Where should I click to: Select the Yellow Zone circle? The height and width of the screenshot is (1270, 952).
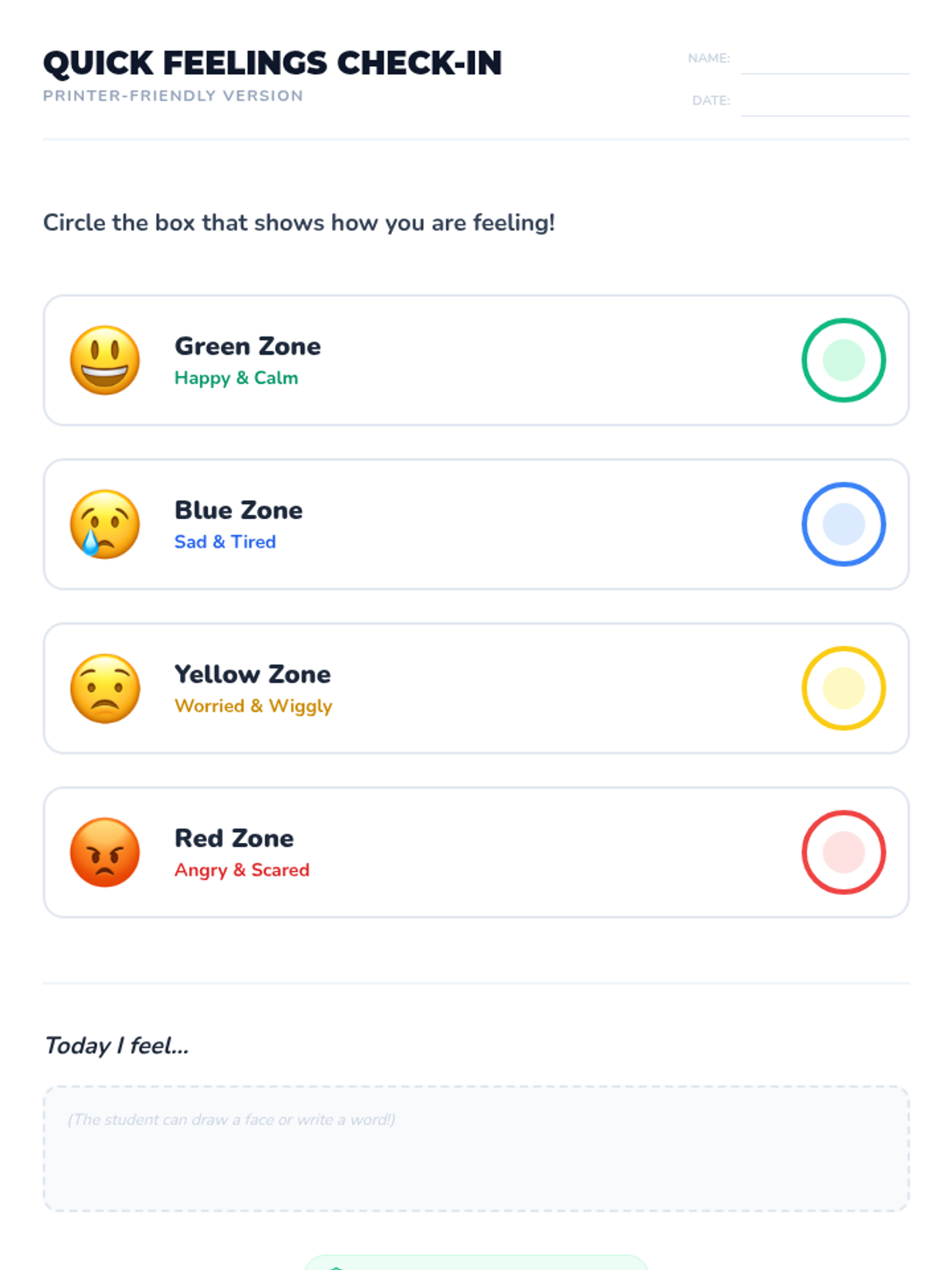pos(843,689)
